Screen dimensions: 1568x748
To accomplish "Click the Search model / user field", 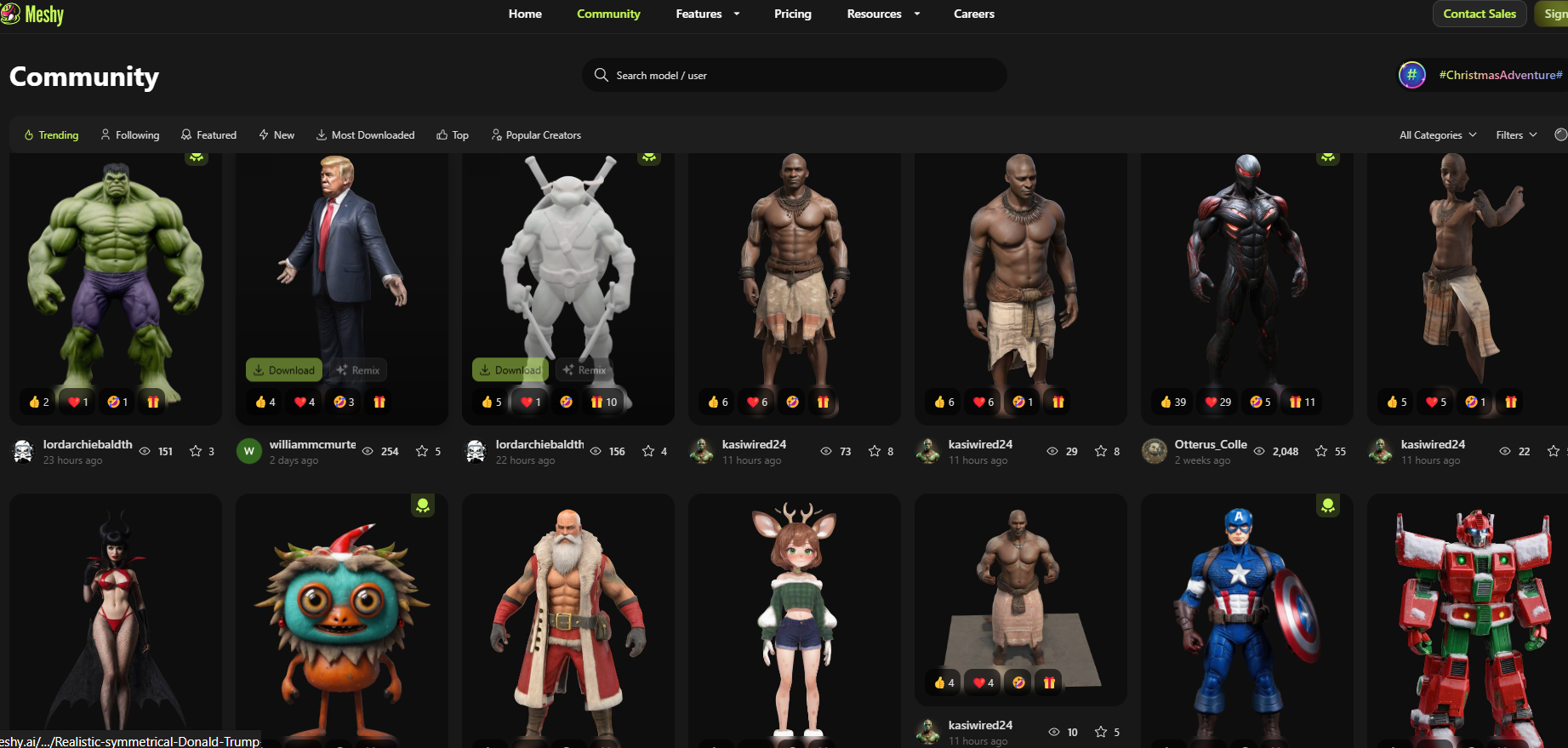I will tap(795, 75).
